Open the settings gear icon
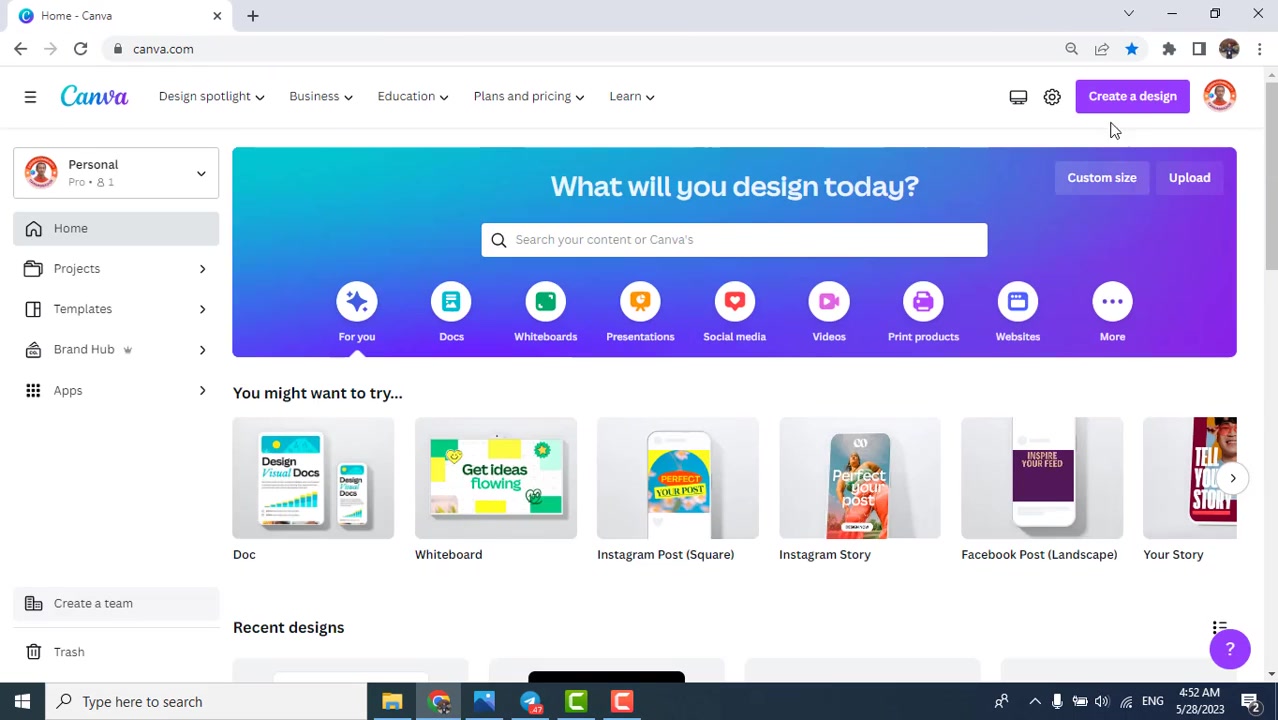 pyautogui.click(x=1051, y=96)
